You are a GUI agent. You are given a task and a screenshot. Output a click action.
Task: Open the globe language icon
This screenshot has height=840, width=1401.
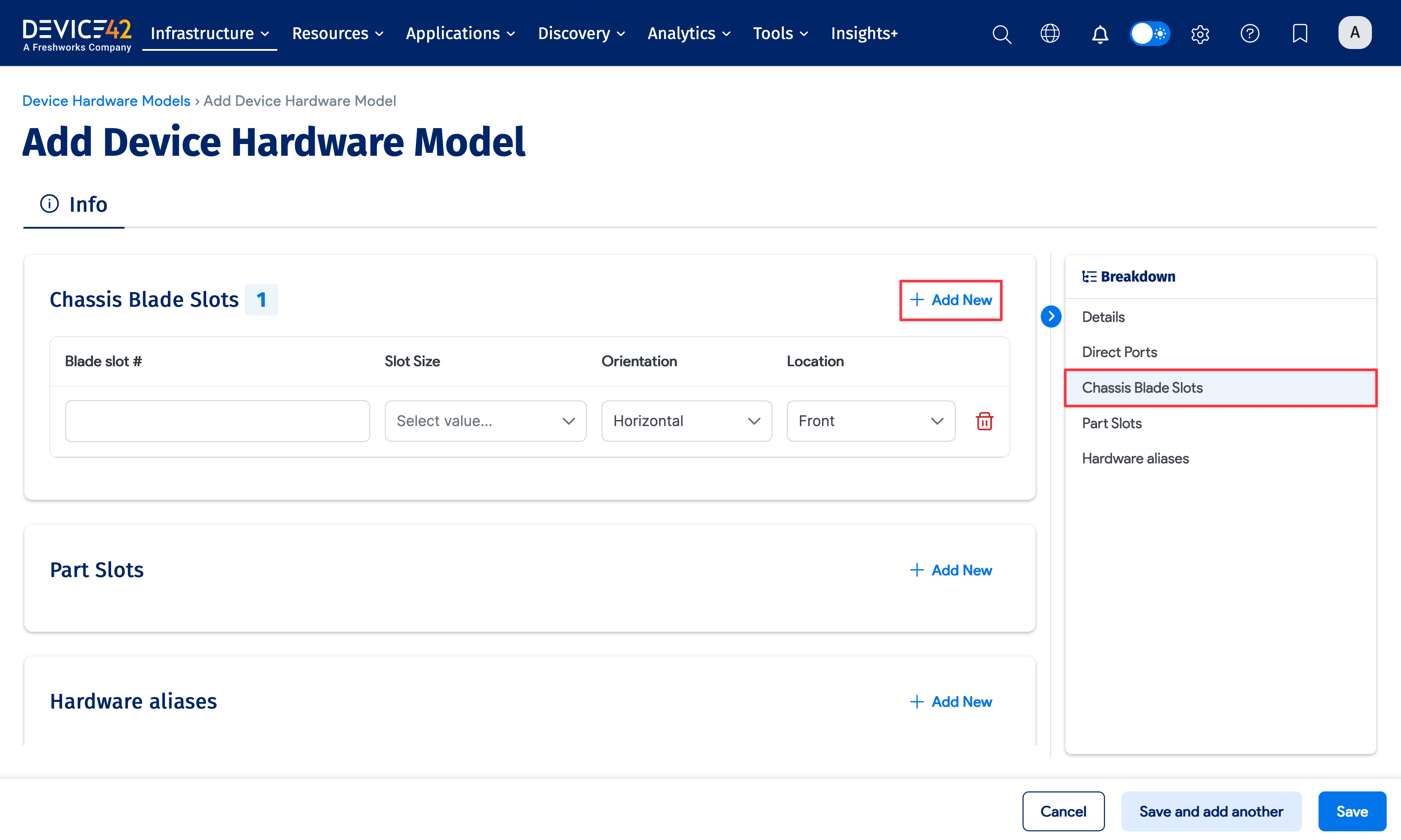click(1050, 34)
